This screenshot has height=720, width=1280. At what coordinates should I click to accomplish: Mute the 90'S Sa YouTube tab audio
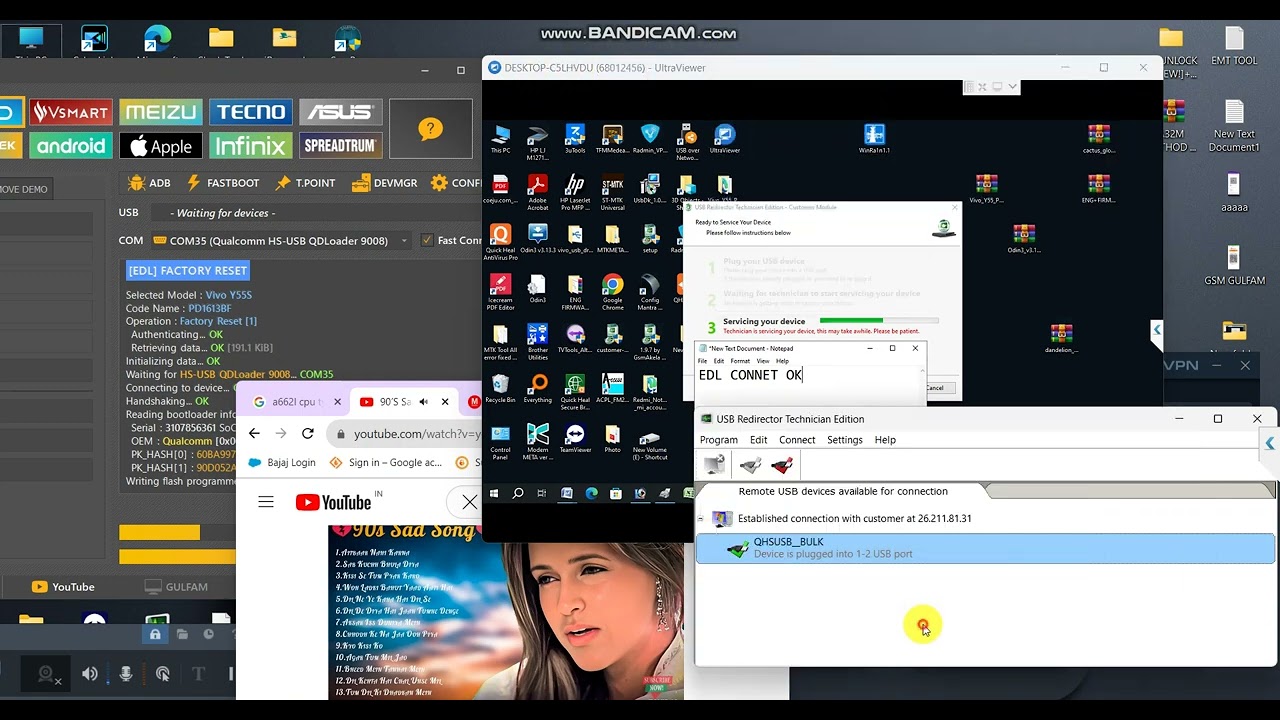point(423,402)
